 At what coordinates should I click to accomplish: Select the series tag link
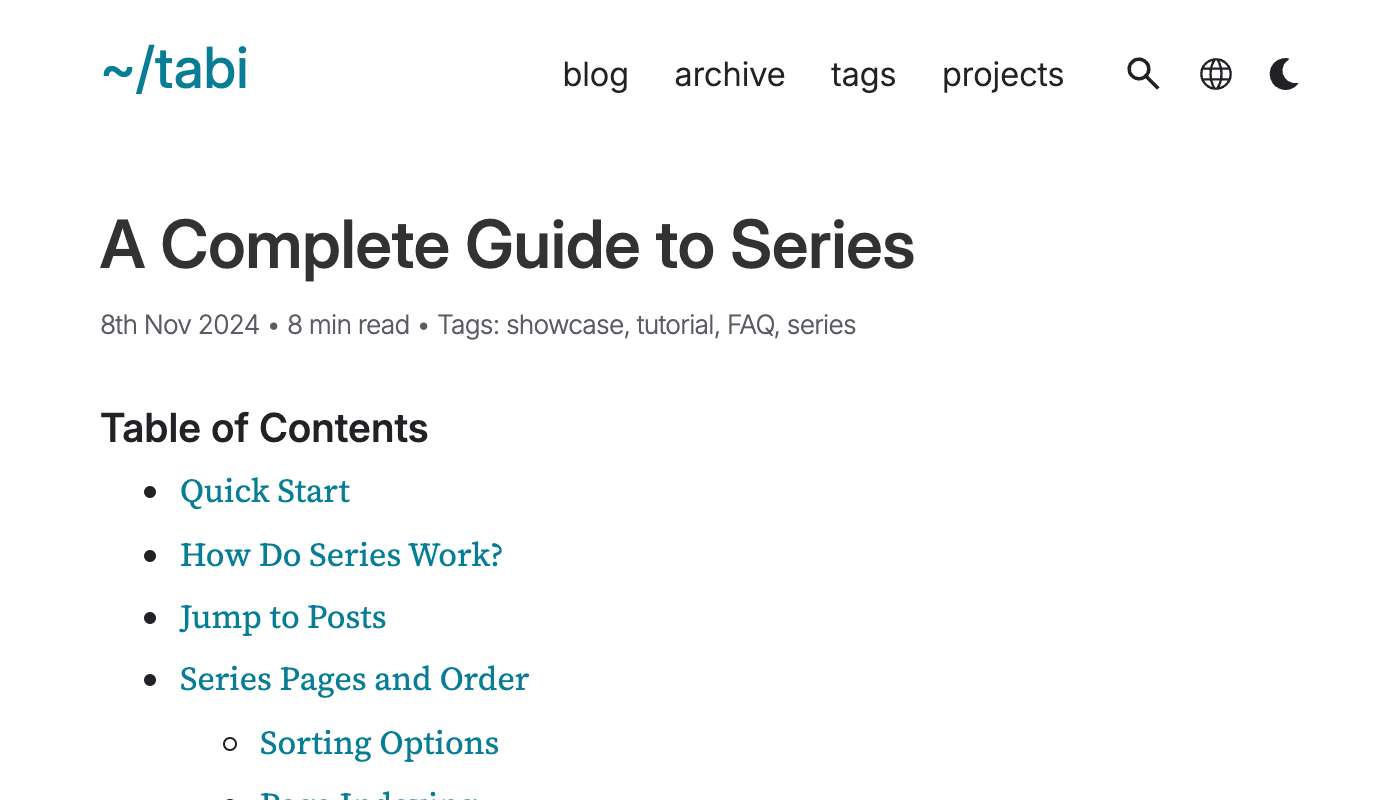[821, 325]
